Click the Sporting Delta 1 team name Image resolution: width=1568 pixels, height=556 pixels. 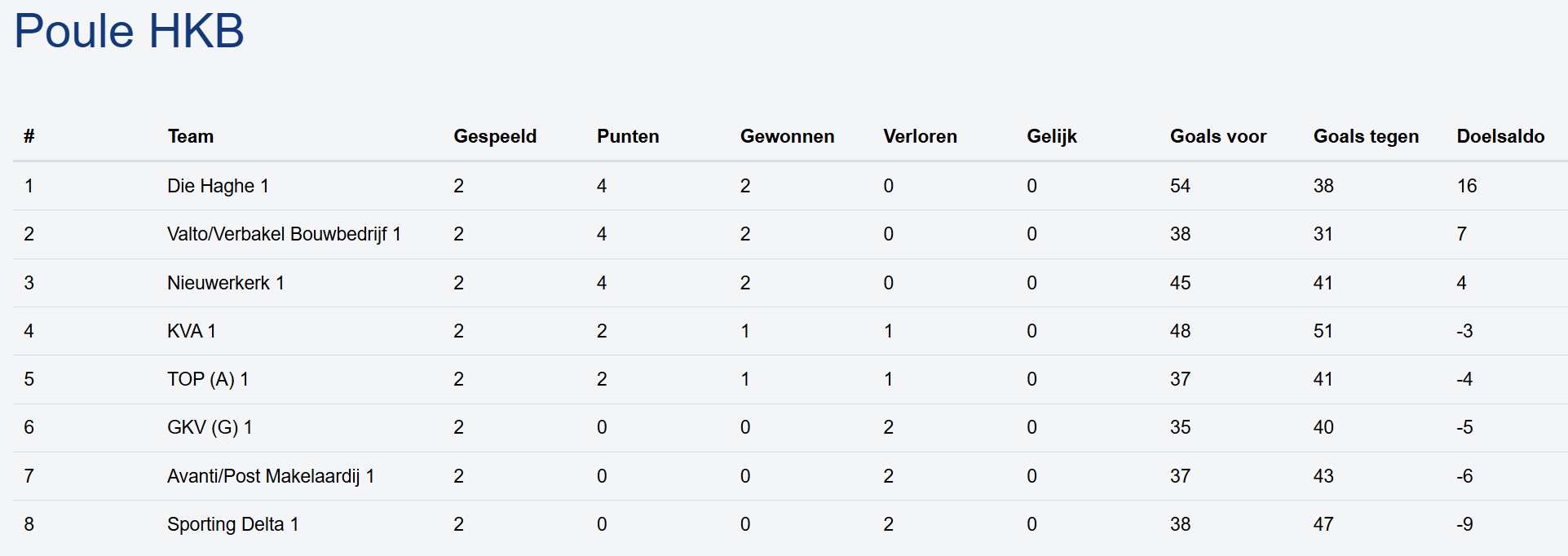tap(232, 524)
